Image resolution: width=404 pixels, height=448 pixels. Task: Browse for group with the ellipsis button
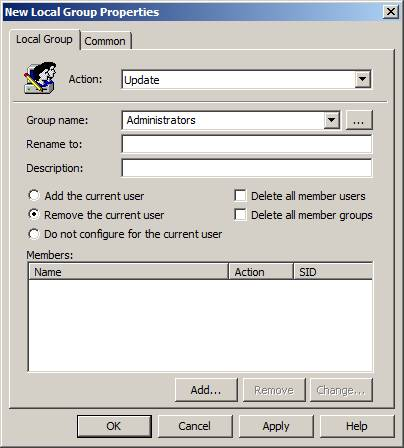(x=359, y=120)
